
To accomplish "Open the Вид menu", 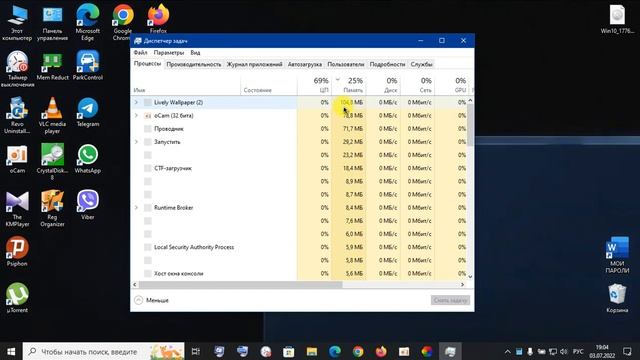I will 195,53.
